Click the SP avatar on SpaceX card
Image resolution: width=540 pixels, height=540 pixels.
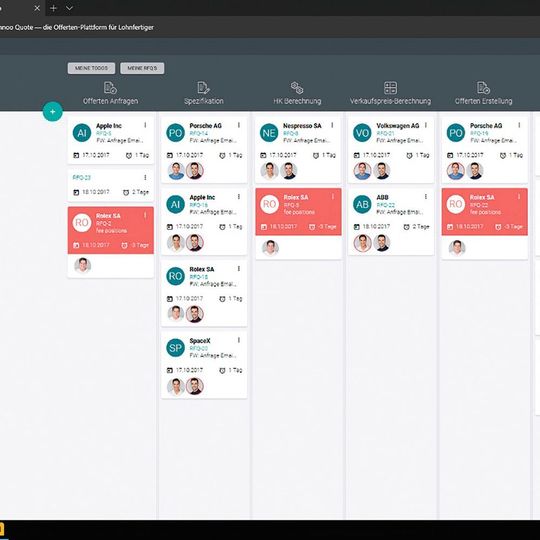175,347
